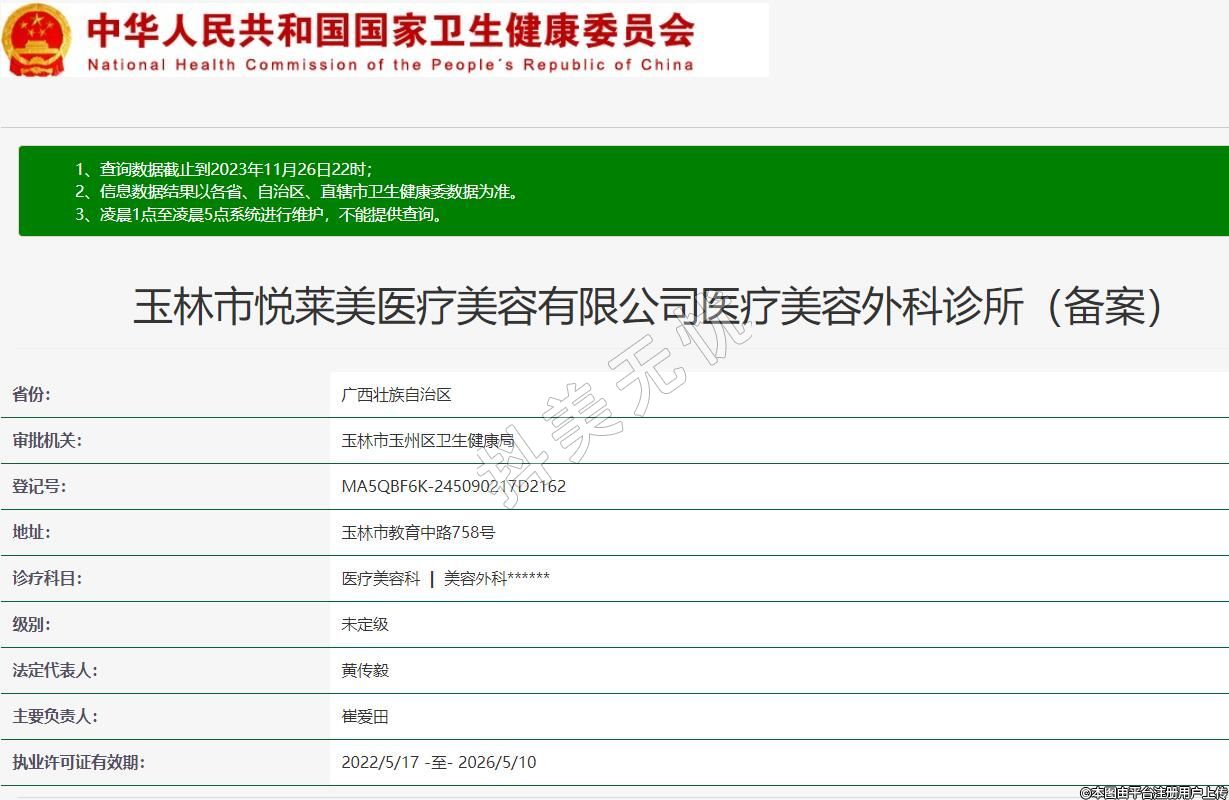1229x800 pixels.
Task: Click the national emblem logo
Action: pyautogui.click(x=36, y=40)
